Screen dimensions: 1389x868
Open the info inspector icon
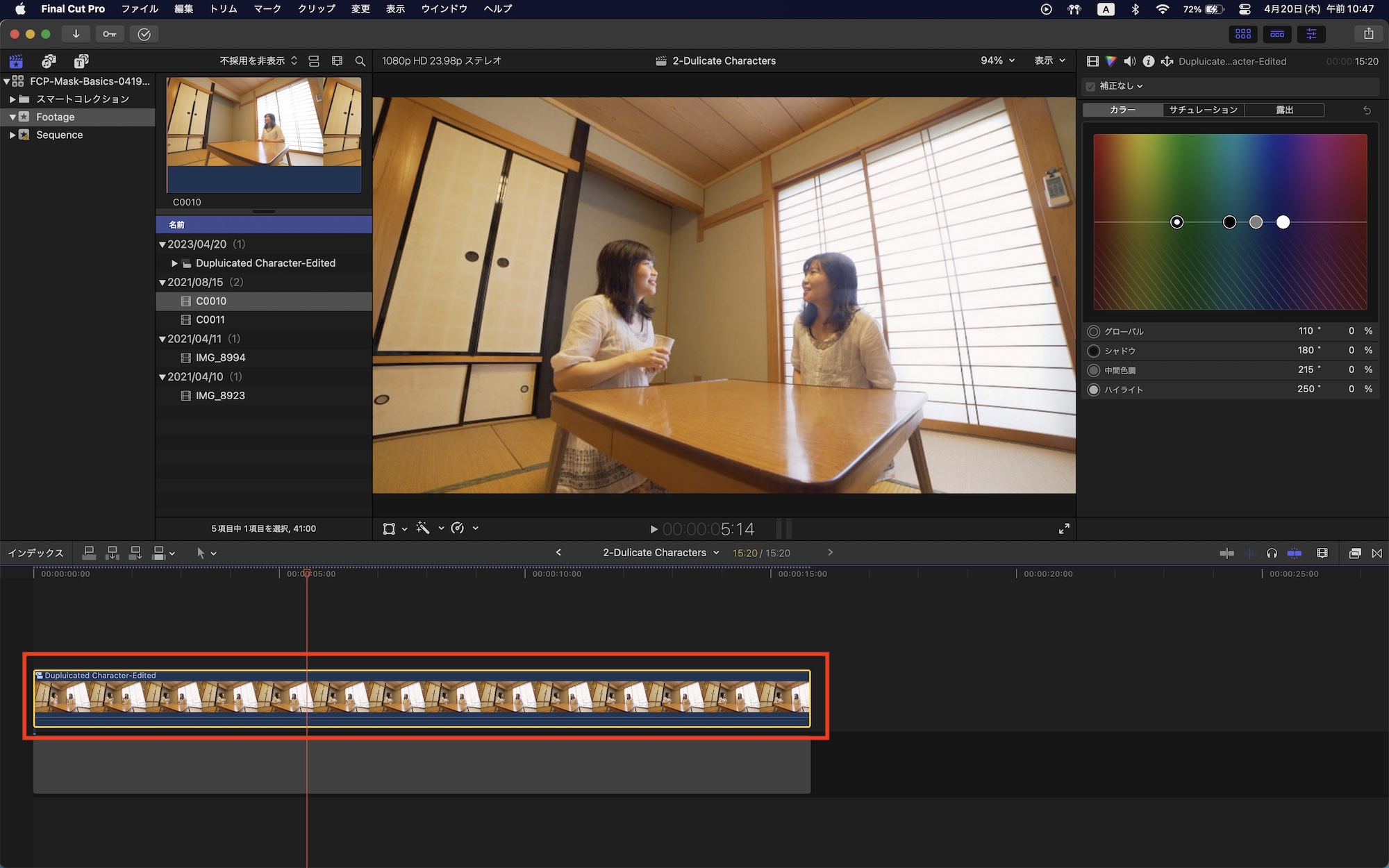(x=1149, y=61)
